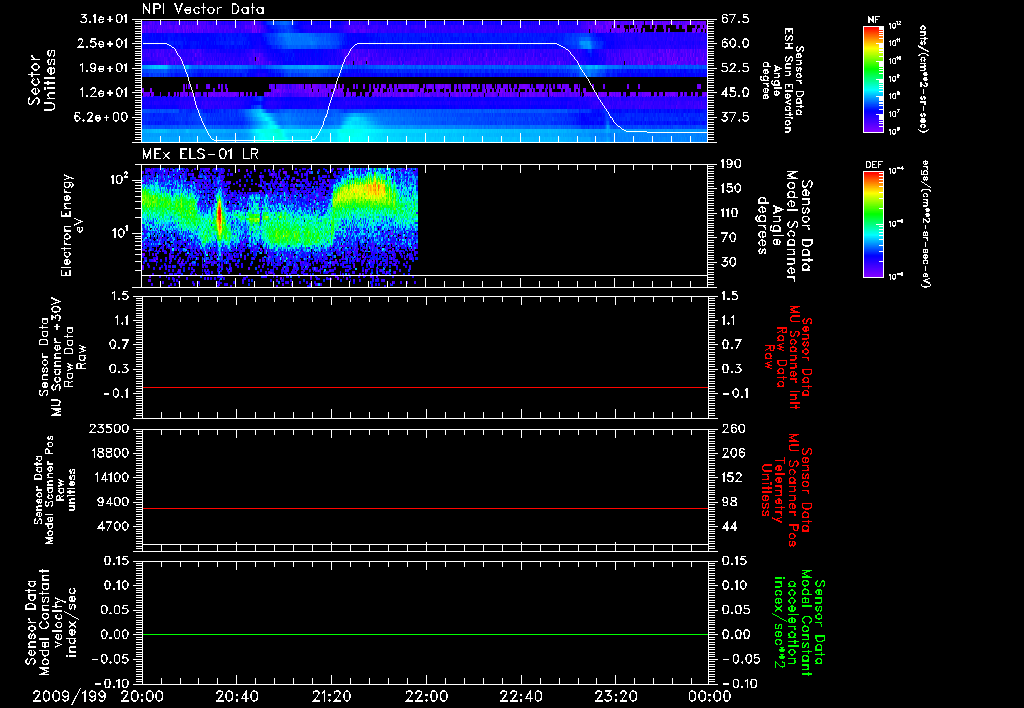
Task: Click the "14100" scanner position tick label
Action: coord(110,477)
